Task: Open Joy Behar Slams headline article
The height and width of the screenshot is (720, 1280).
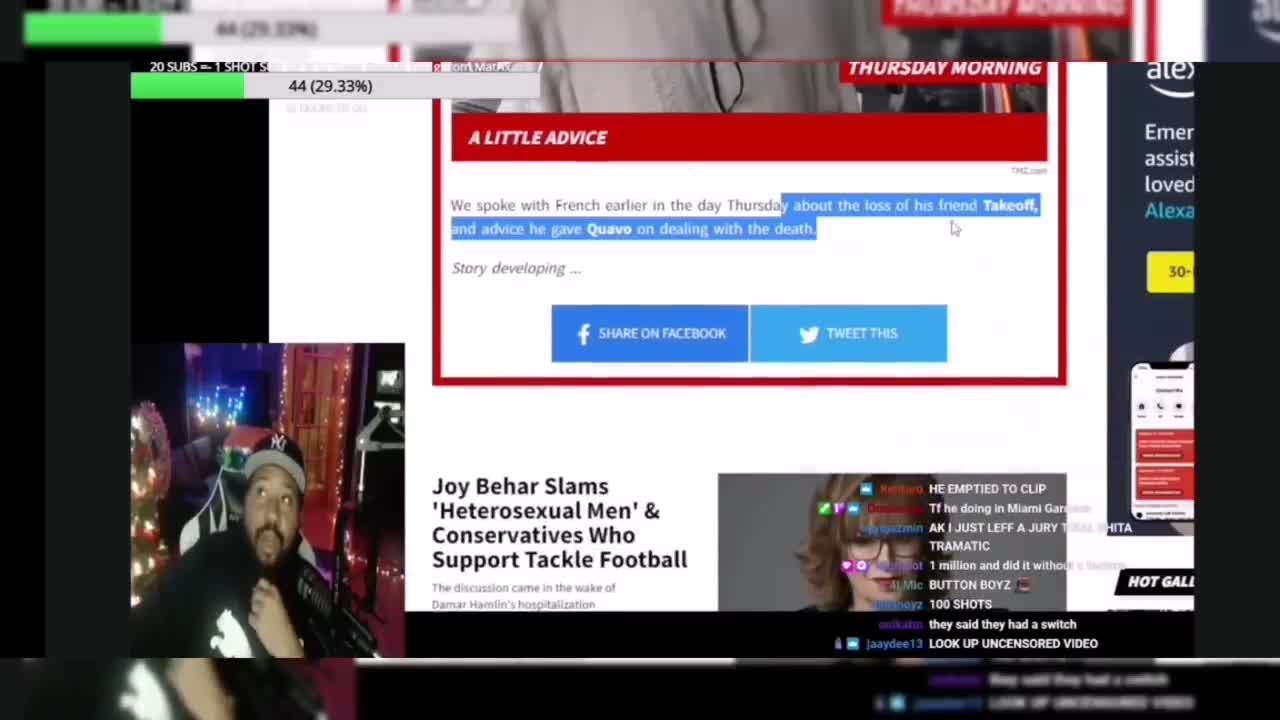Action: click(x=560, y=523)
